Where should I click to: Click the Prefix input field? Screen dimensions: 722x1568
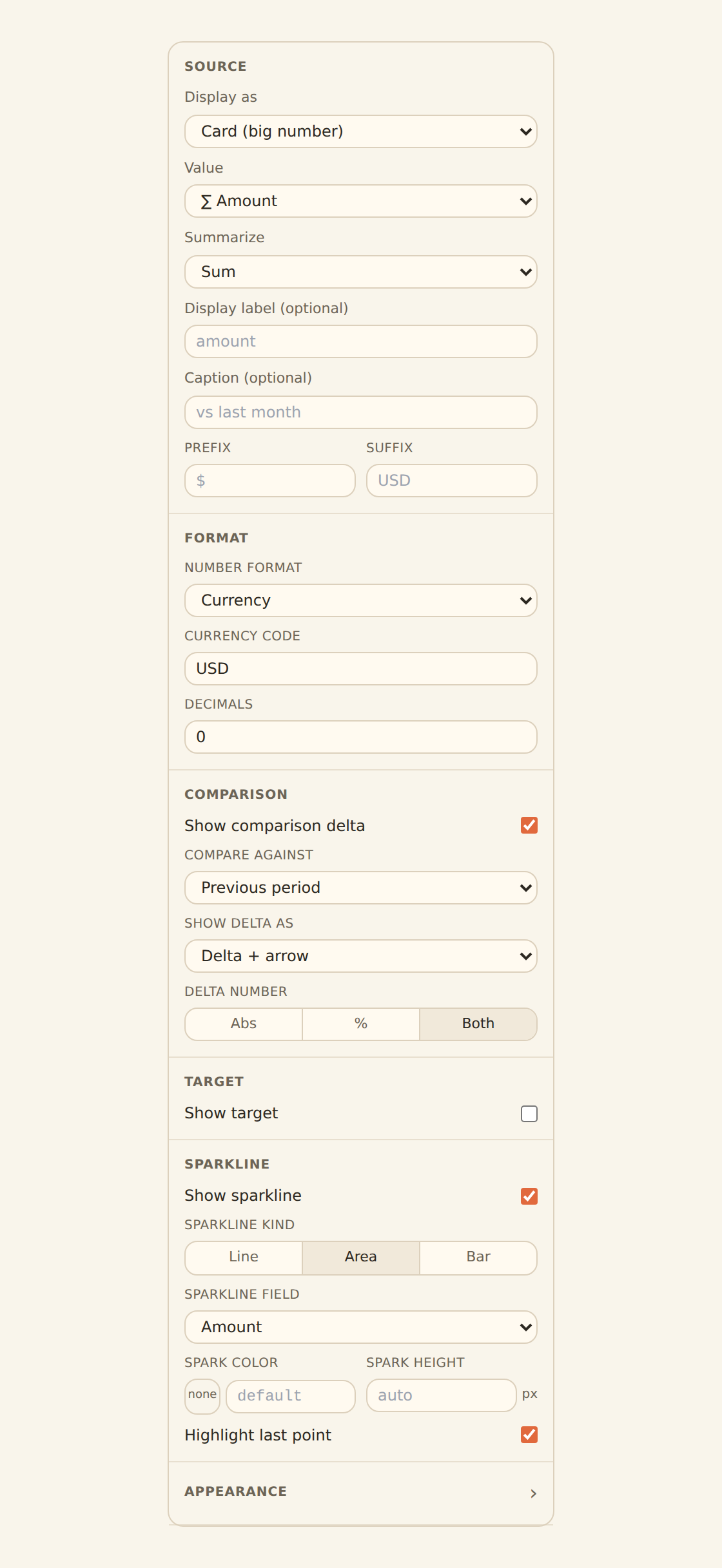click(270, 481)
